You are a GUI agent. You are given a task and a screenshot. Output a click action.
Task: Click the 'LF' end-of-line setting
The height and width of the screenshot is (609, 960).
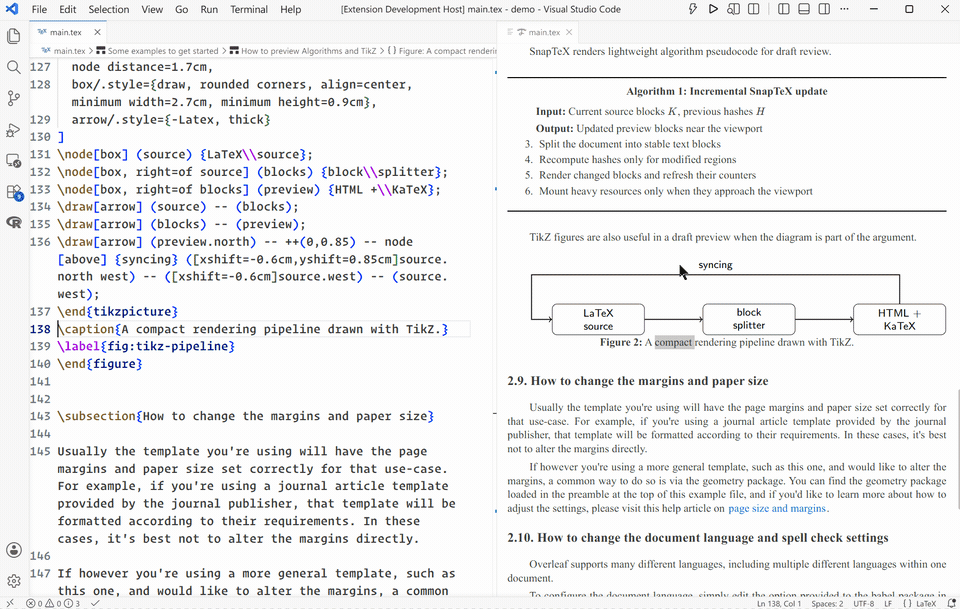[888, 603]
